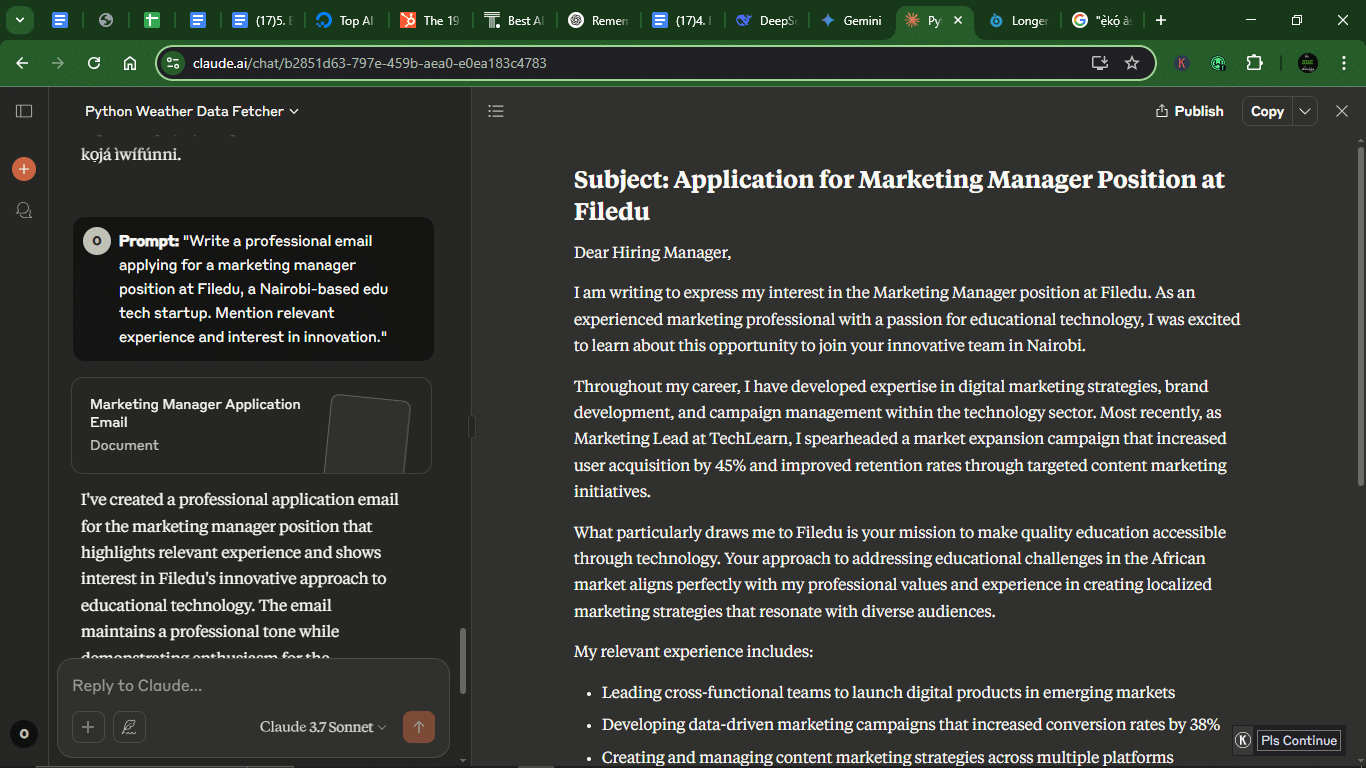Install app icon in address bar
This screenshot has width=1366, height=768.
1100,63
